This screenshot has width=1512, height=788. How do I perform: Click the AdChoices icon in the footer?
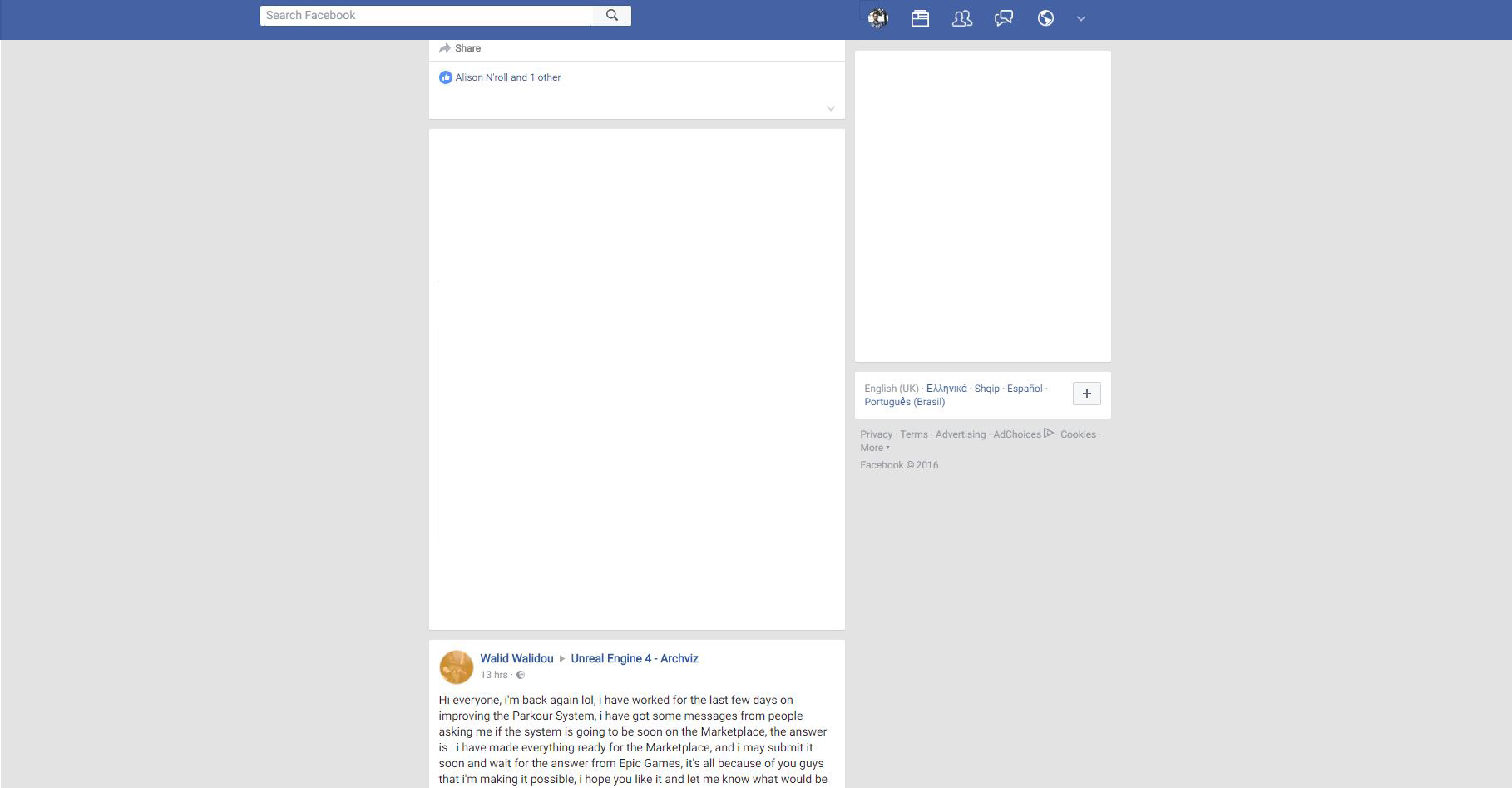1049,433
